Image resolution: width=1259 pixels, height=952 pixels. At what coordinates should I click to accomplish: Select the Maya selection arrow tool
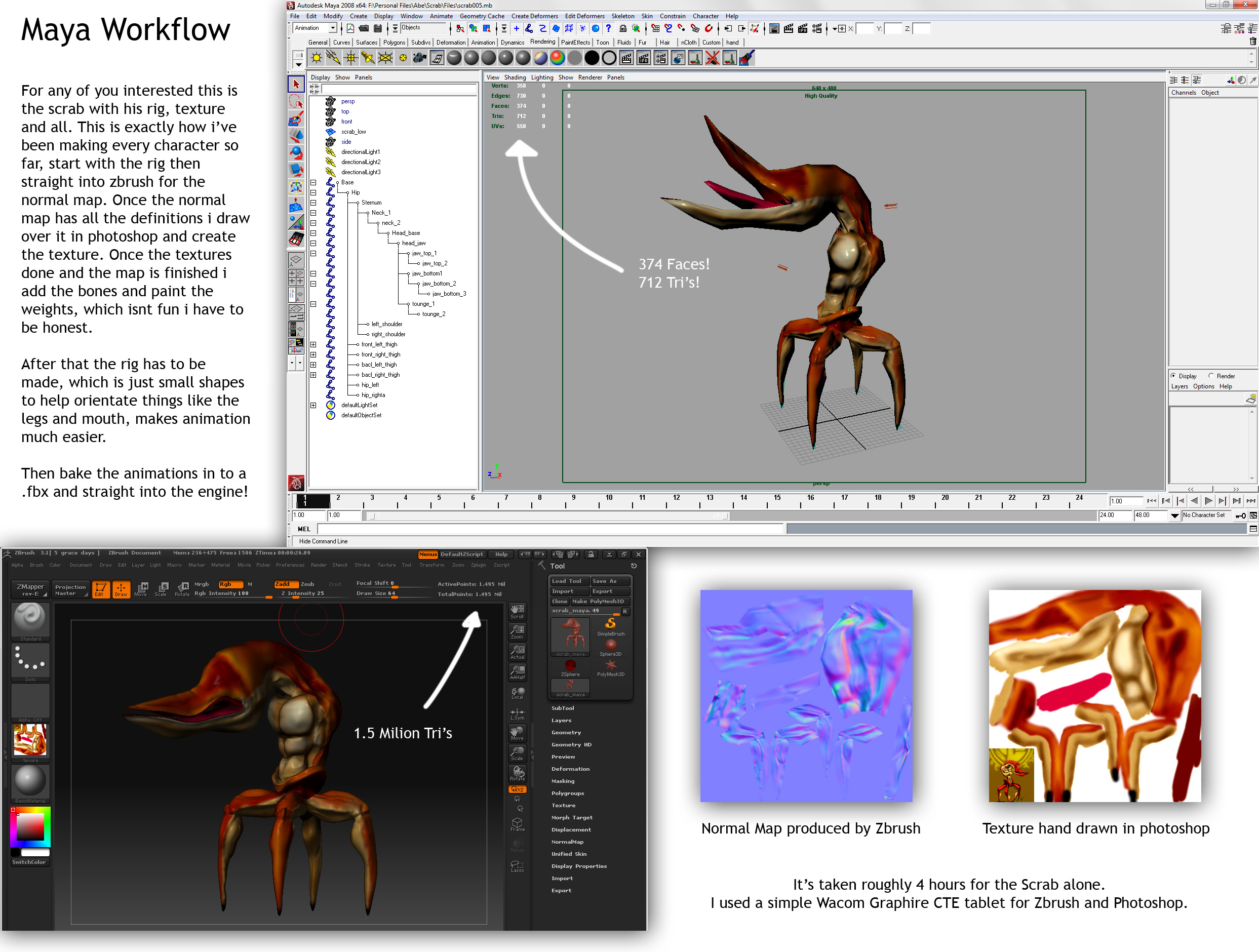pyautogui.click(x=296, y=84)
